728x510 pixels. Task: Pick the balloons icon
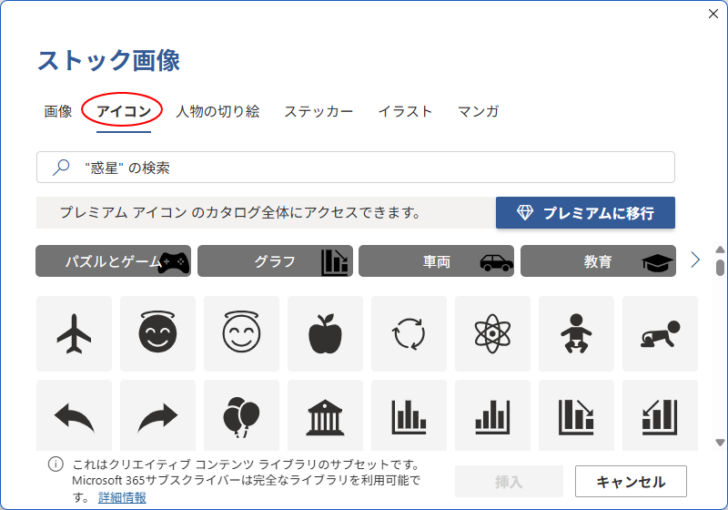click(x=241, y=416)
